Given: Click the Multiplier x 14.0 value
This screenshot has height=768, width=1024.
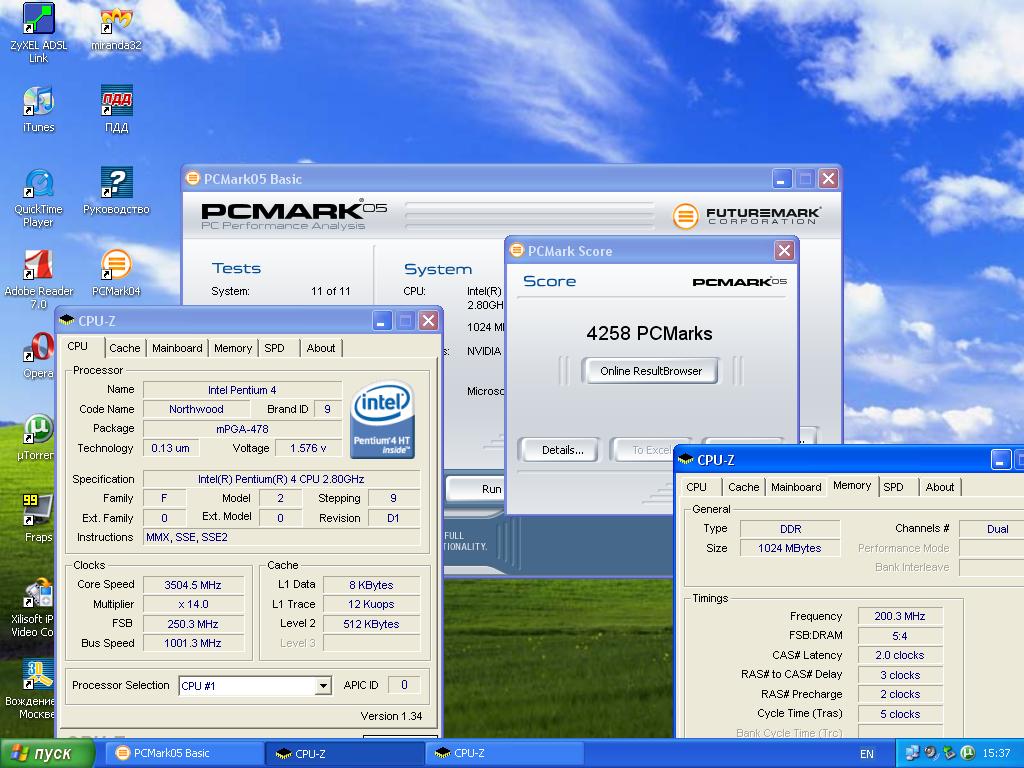Looking at the screenshot, I should (x=193, y=605).
